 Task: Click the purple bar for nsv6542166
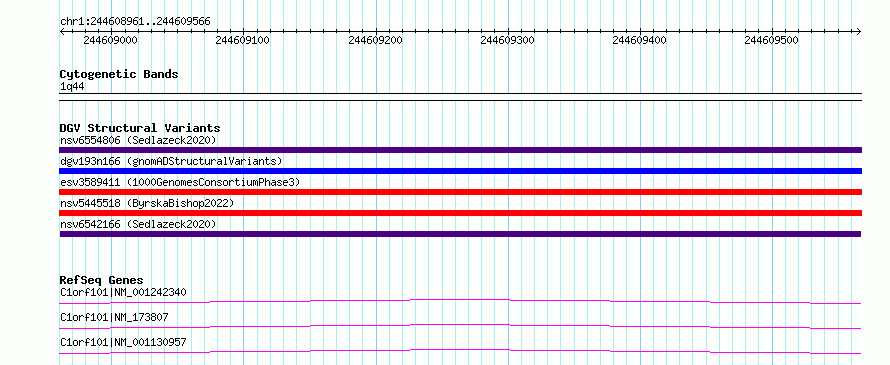(460, 234)
